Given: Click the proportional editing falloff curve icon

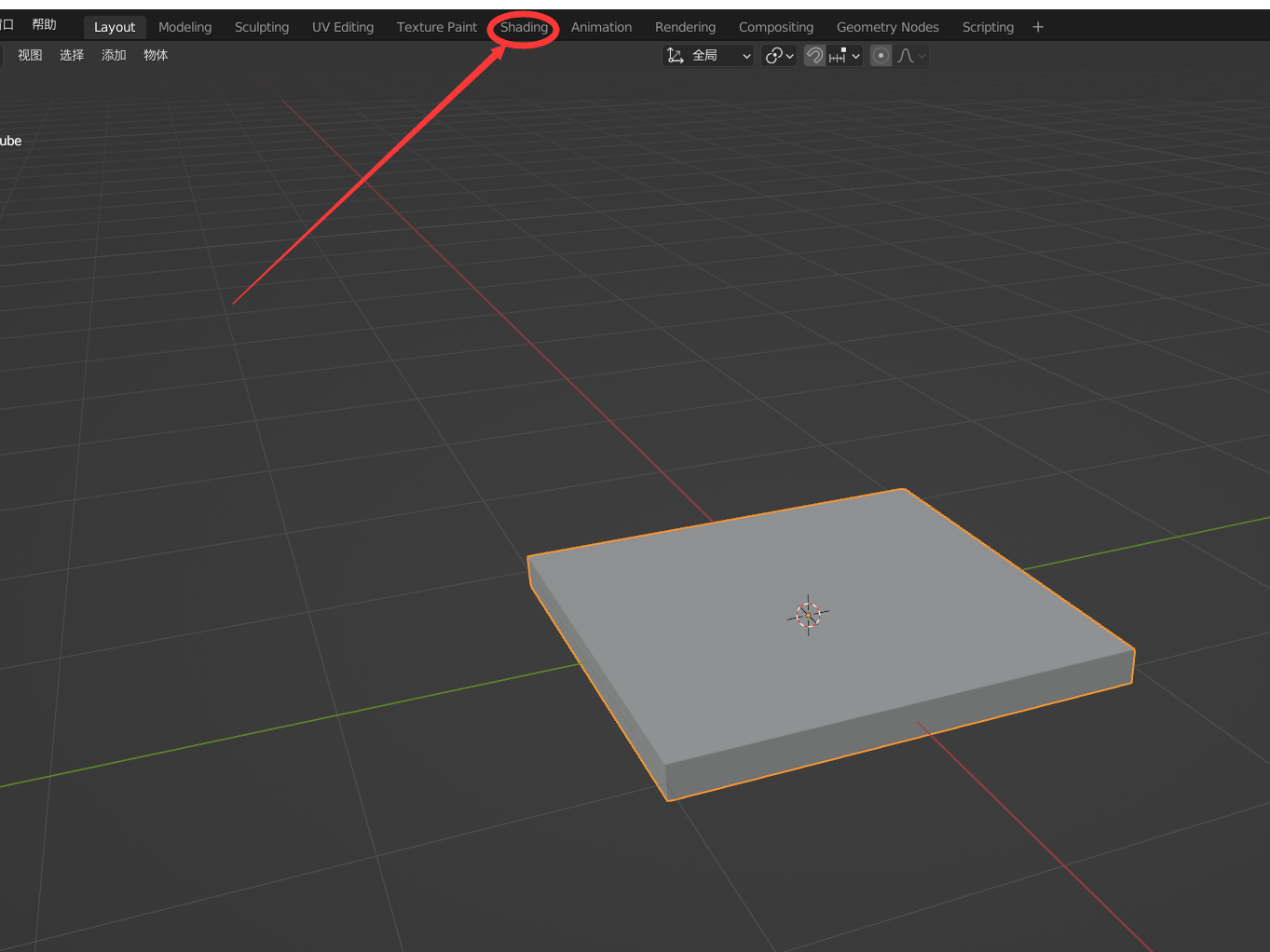Looking at the screenshot, I should (905, 55).
